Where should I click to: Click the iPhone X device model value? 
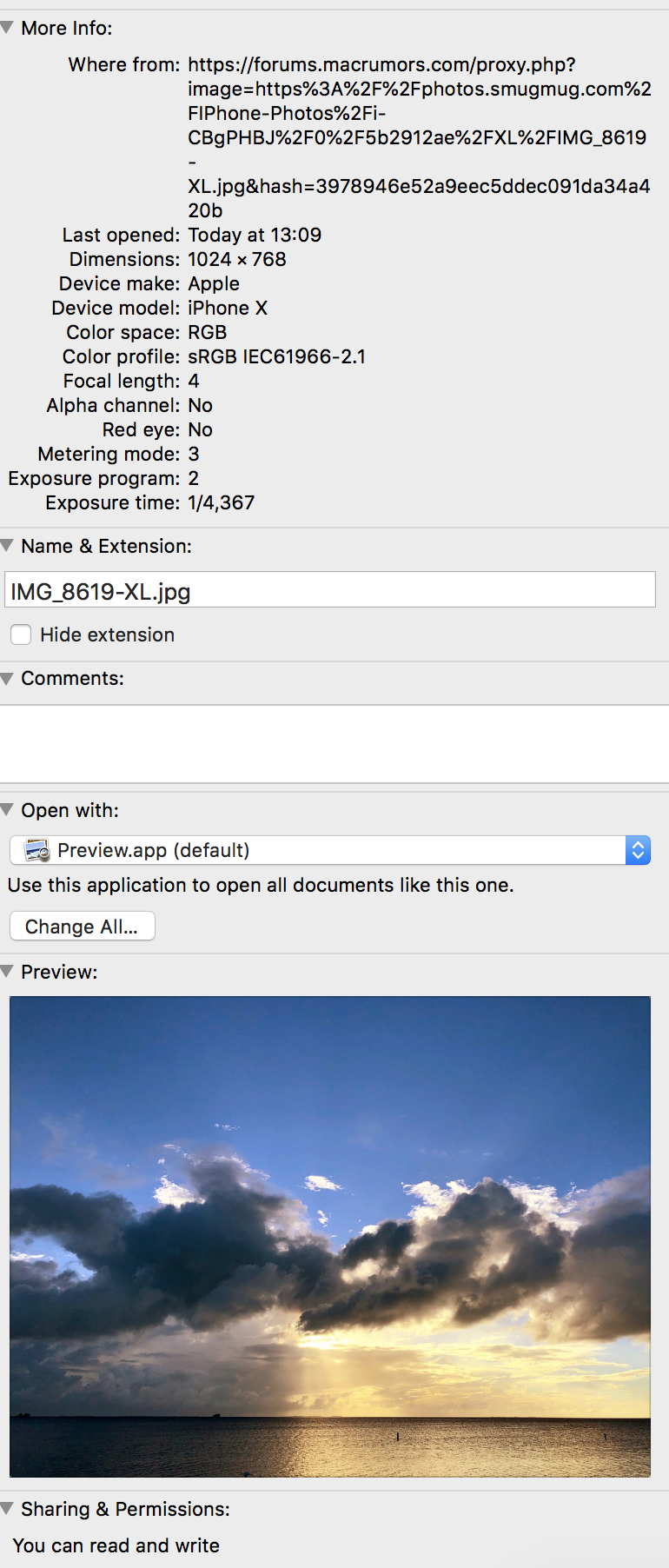click(228, 308)
